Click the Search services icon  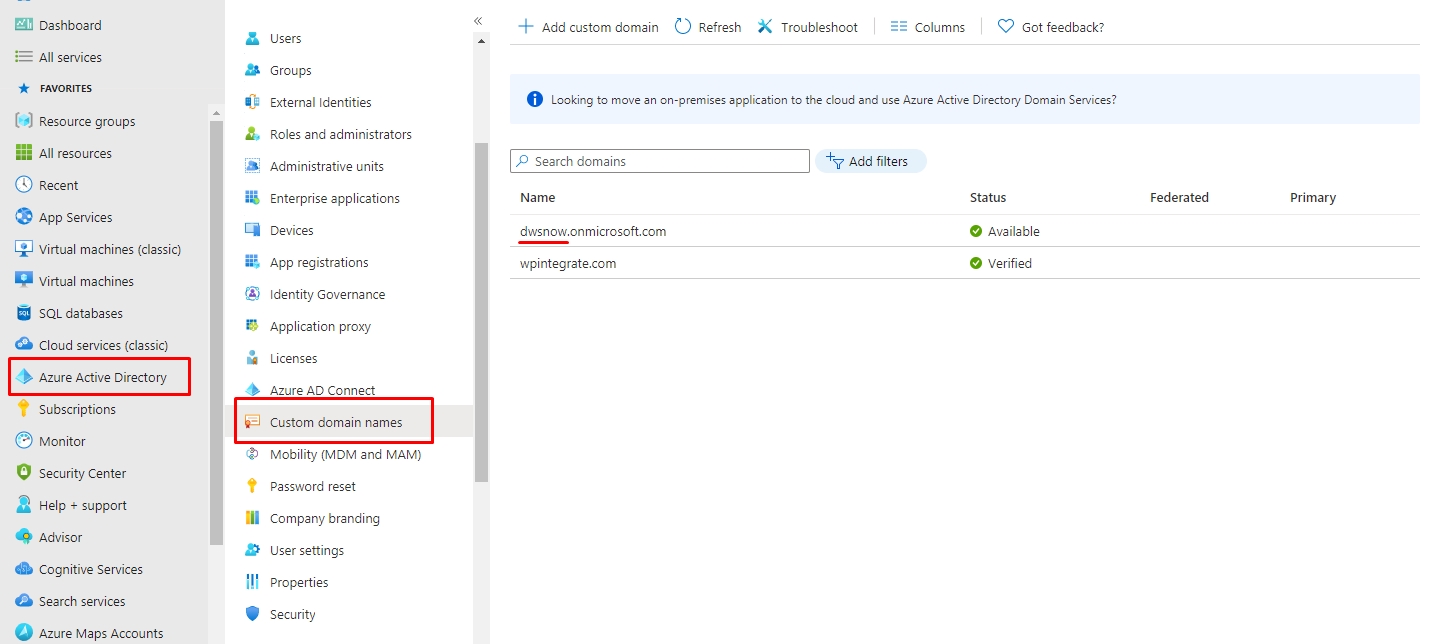[24, 601]
